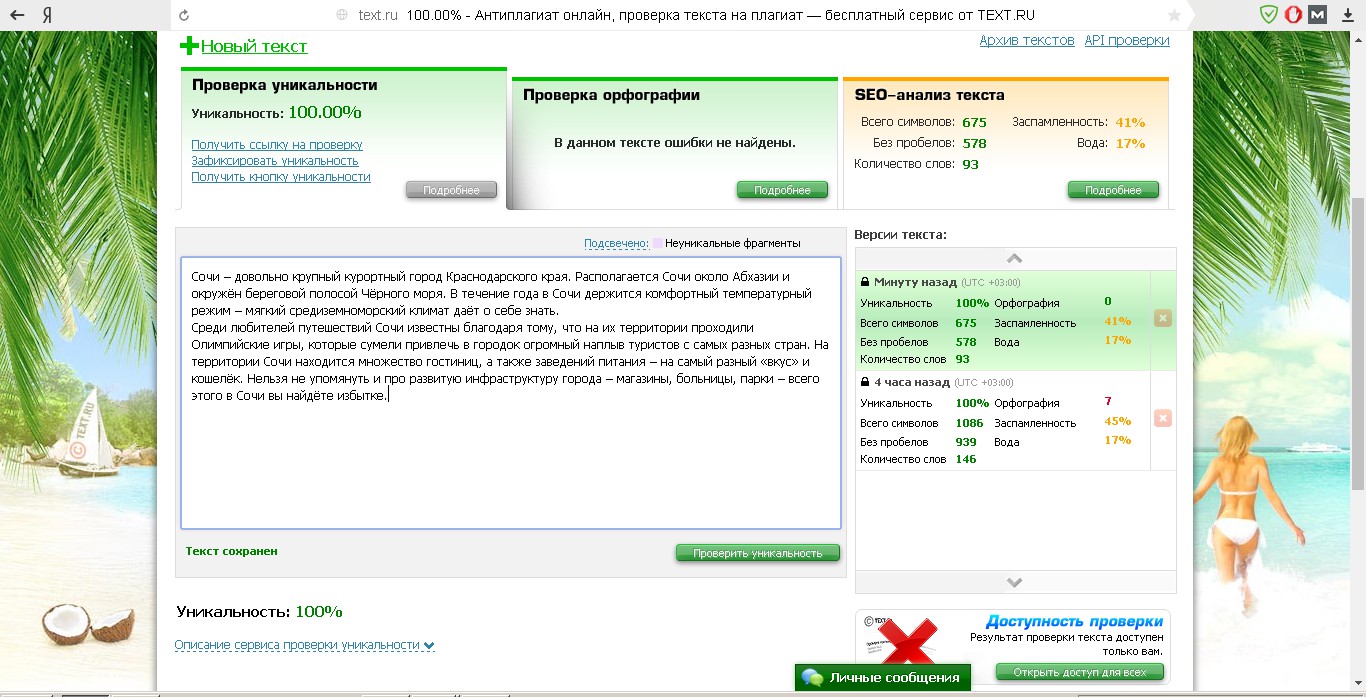Open the green shield protection extension
The height and width of the screenshot is (697, 1366).
point(1268,15)
